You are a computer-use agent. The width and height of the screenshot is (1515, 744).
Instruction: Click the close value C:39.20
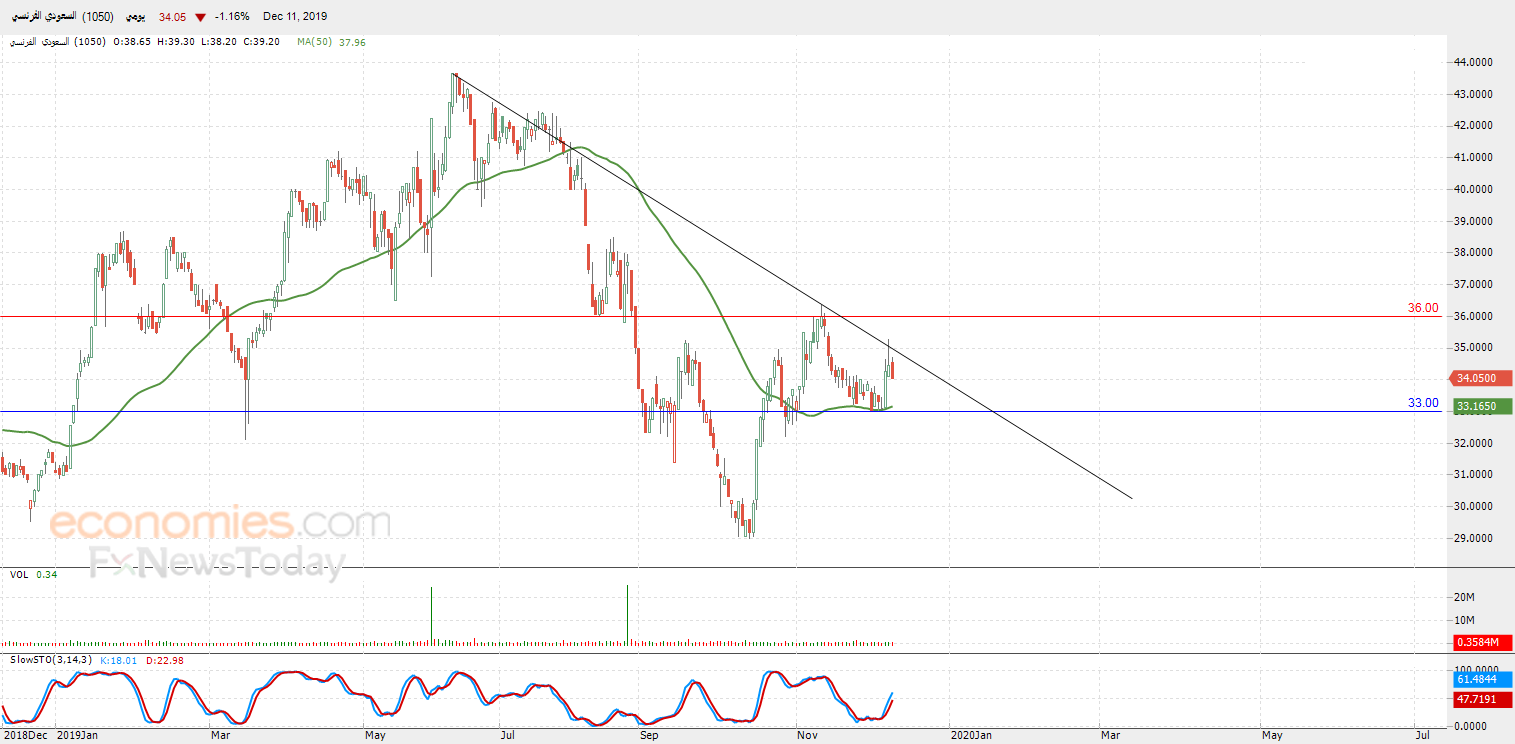(260, 42)
